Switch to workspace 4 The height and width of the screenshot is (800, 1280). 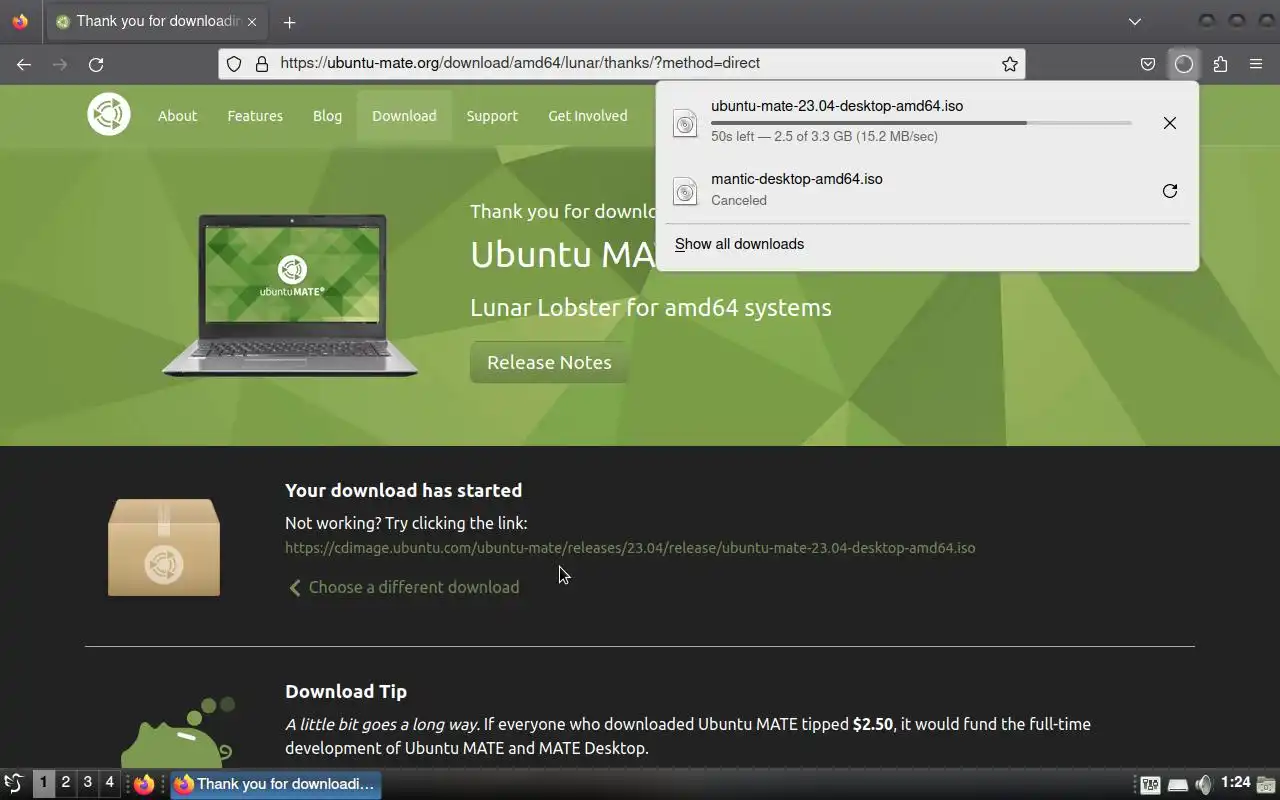point(110,783)
